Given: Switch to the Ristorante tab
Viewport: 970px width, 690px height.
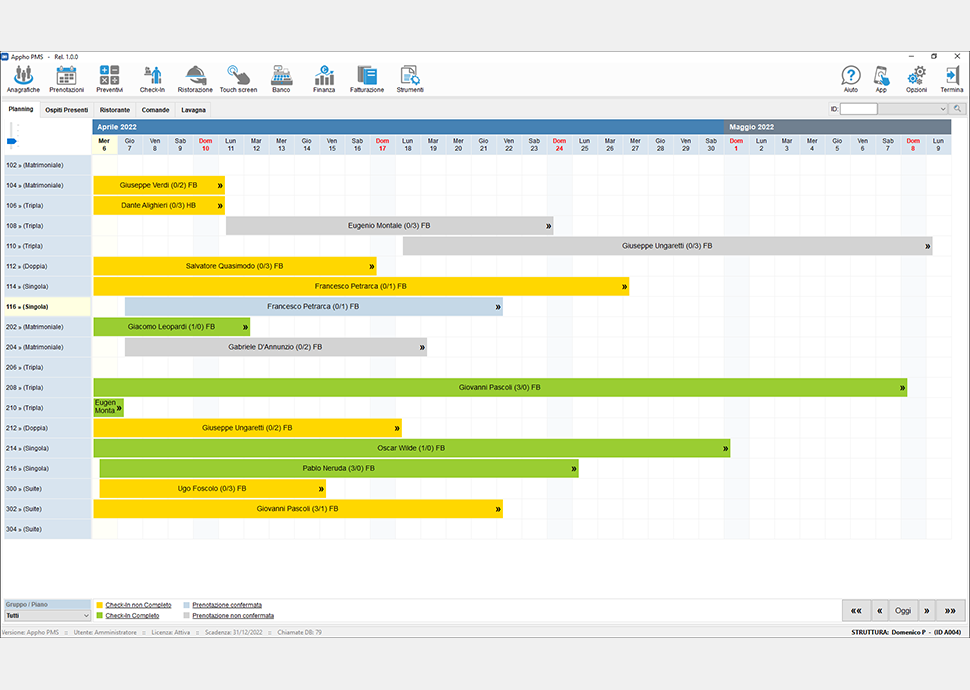Looking at the screenshot, I should pos(114,110).
